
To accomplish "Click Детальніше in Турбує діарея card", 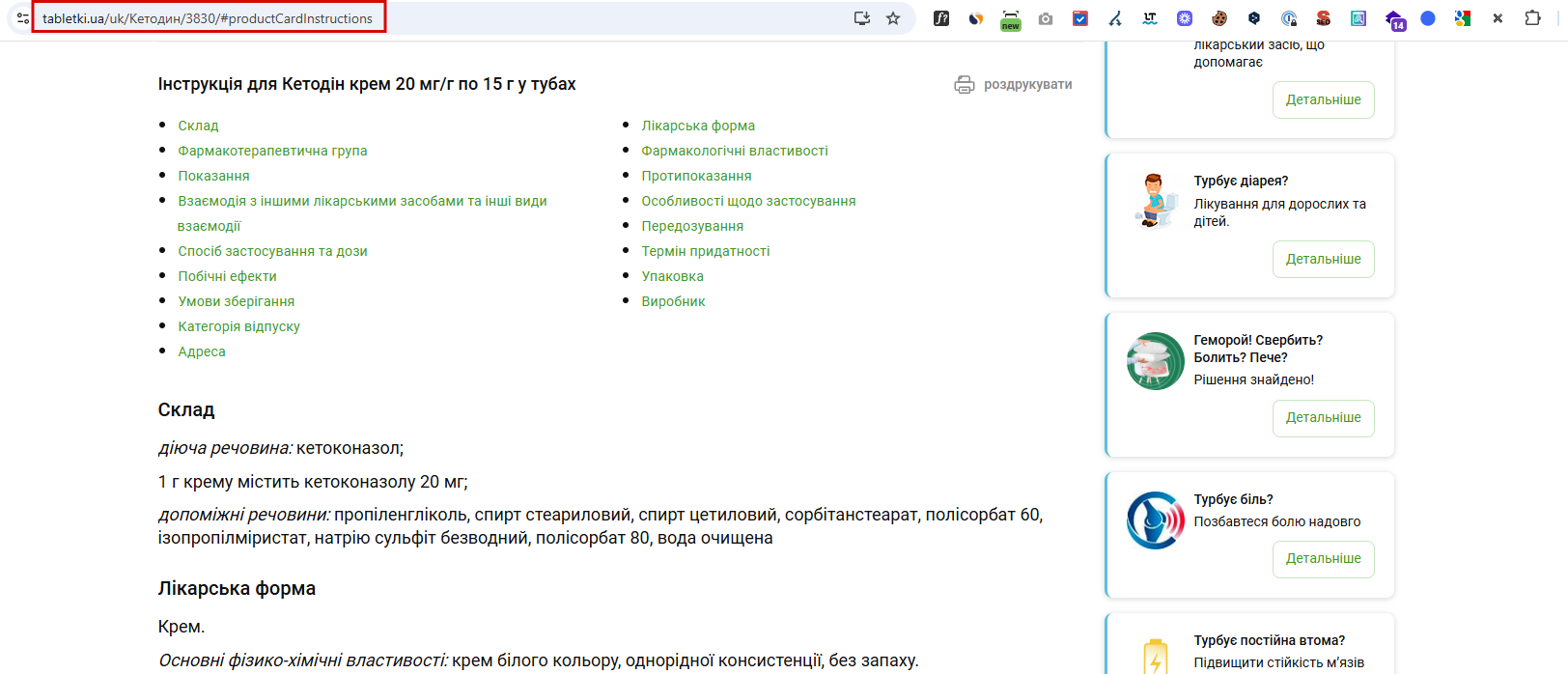I will click(1323, 259).
